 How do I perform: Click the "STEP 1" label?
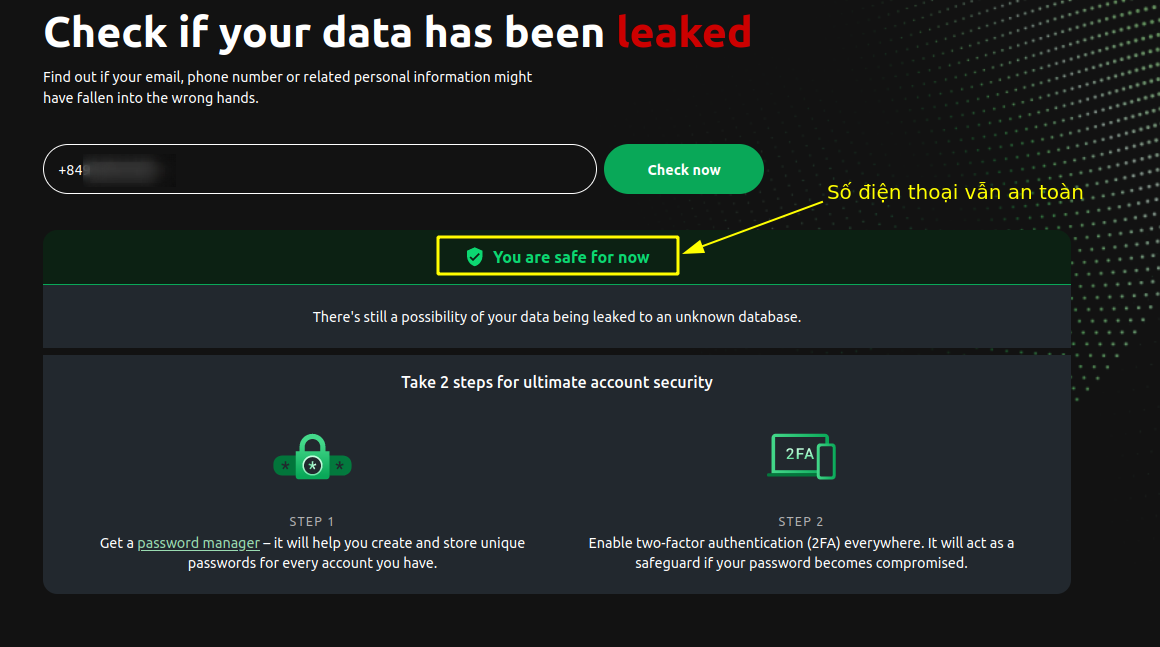point(312,521)
